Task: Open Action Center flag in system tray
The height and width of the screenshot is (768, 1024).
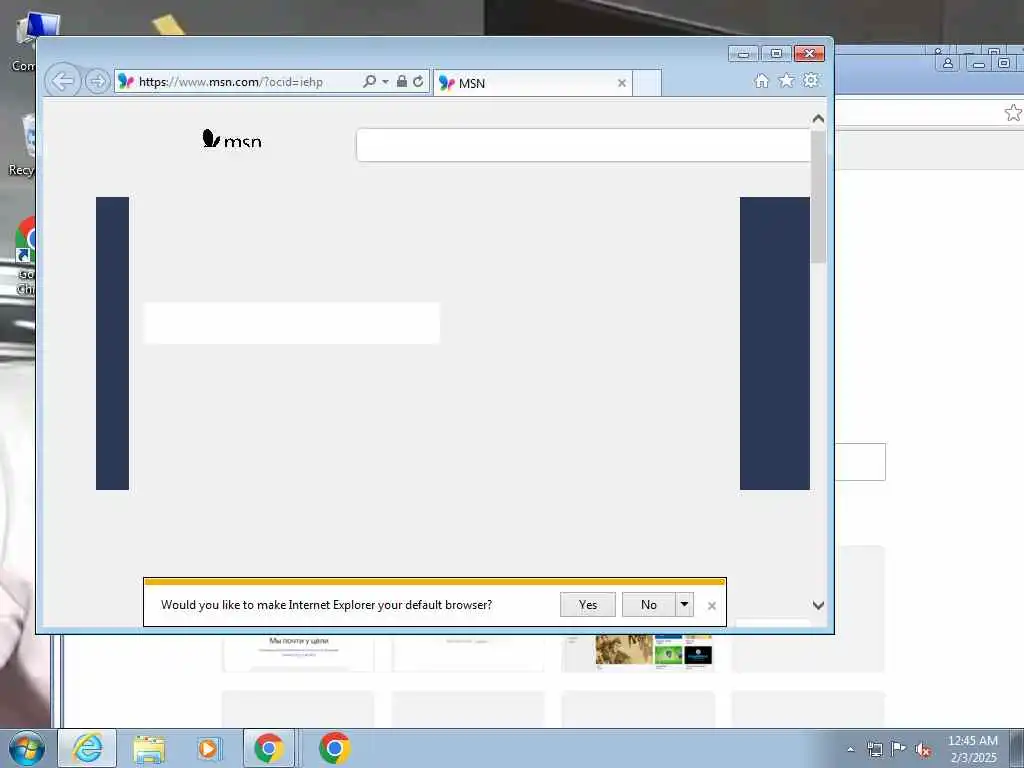Action: click(x=899, y=748)
